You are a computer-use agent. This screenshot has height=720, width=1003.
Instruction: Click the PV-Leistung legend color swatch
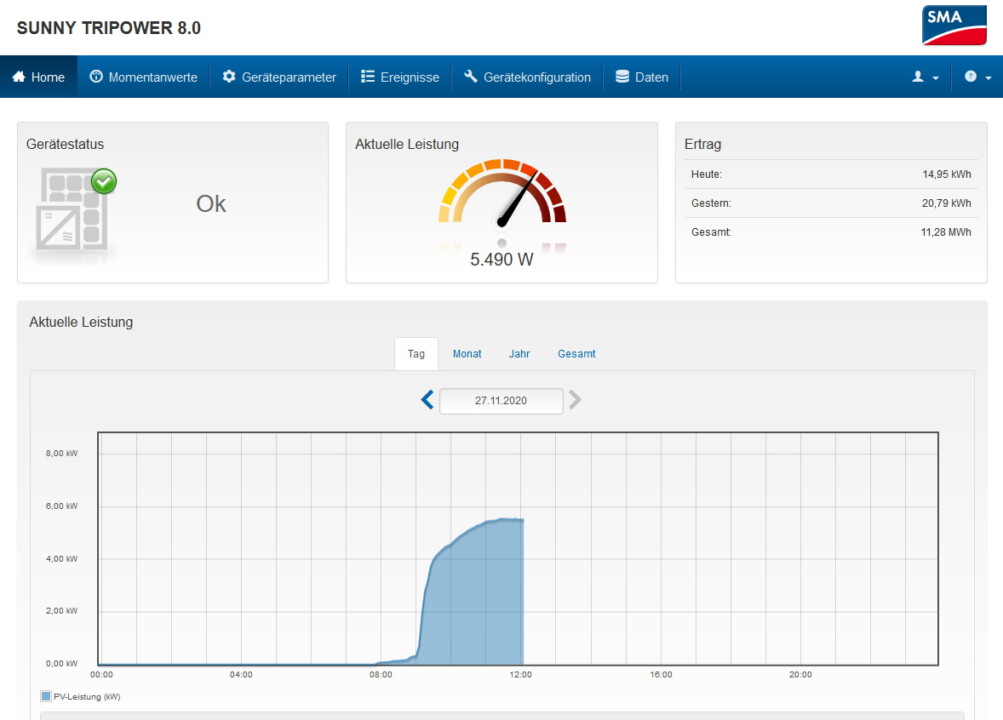(x=46, y=696)
